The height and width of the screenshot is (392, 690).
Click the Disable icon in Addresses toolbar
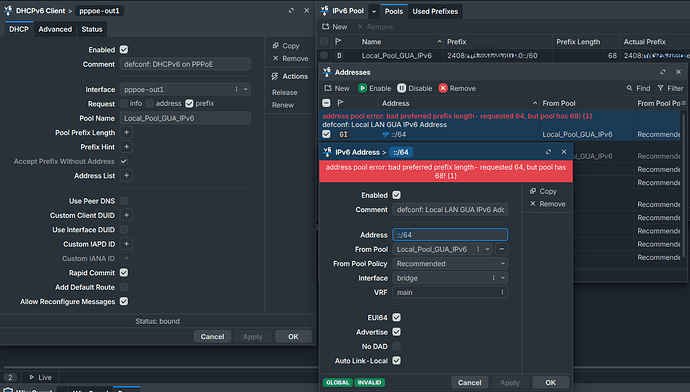click(401, 88)
